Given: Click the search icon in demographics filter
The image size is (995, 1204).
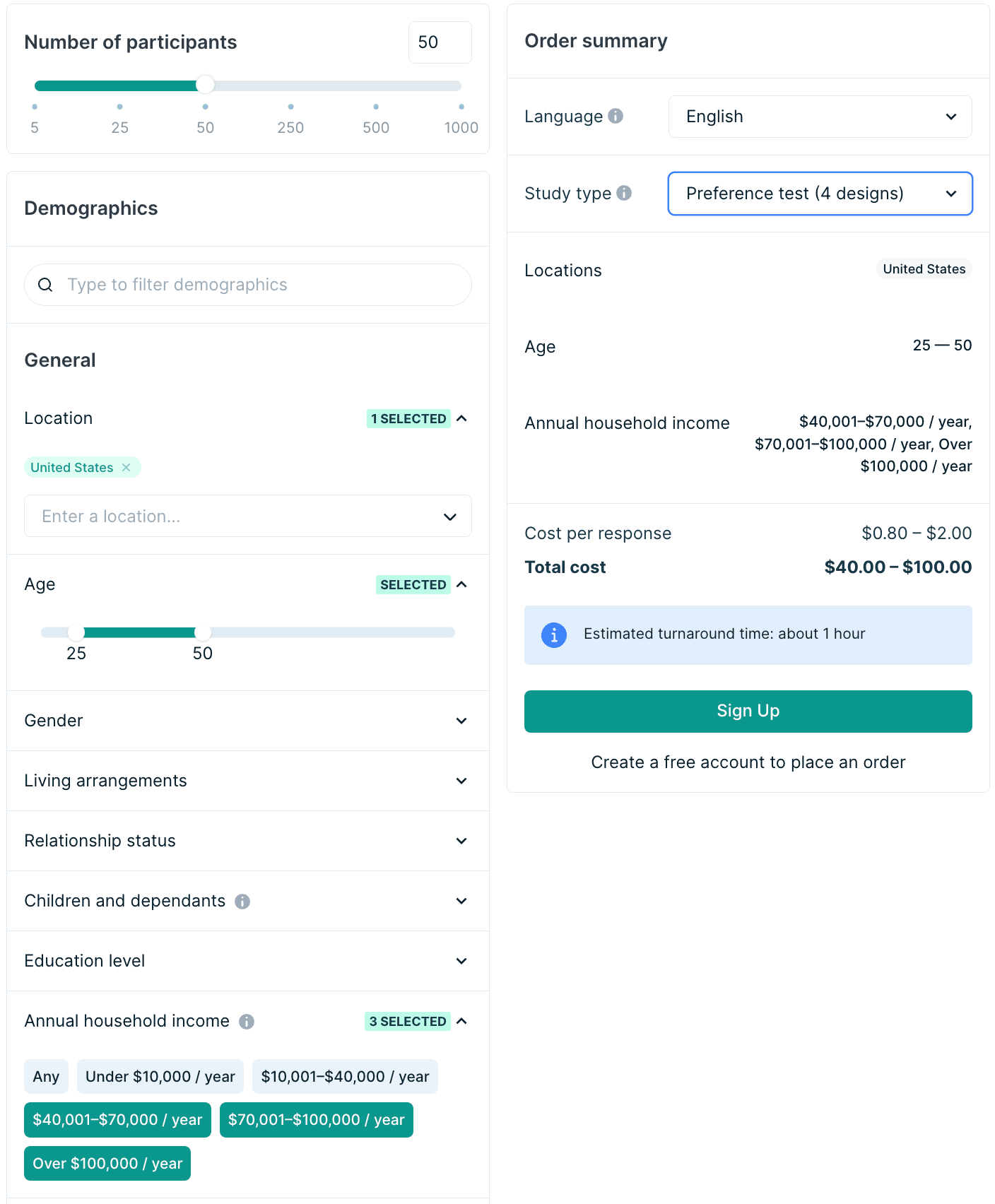Looking at the screenshot, I should [x=45, y=285].
